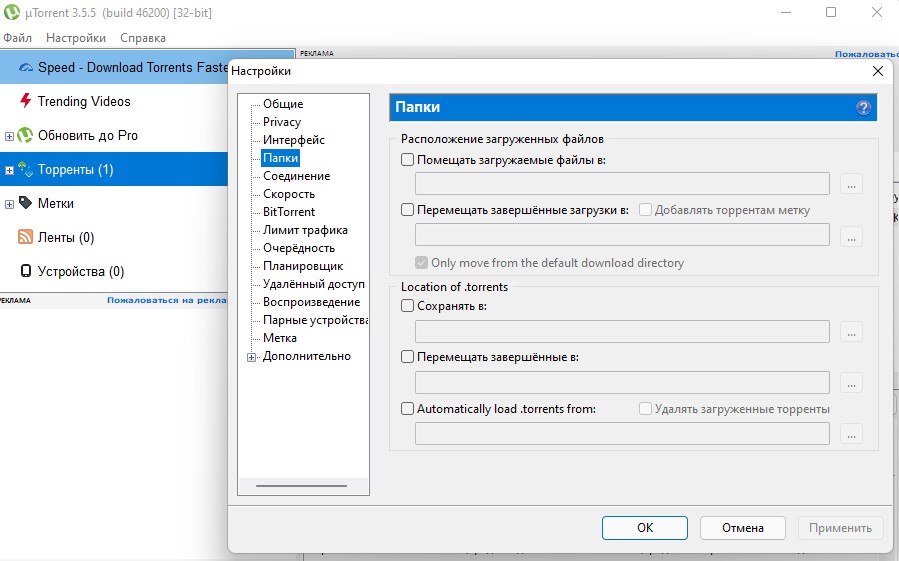Toggle 'Удалять загруженные торренты' checkbox
This screenshot has height=561, width=899.
click(646, 409)
